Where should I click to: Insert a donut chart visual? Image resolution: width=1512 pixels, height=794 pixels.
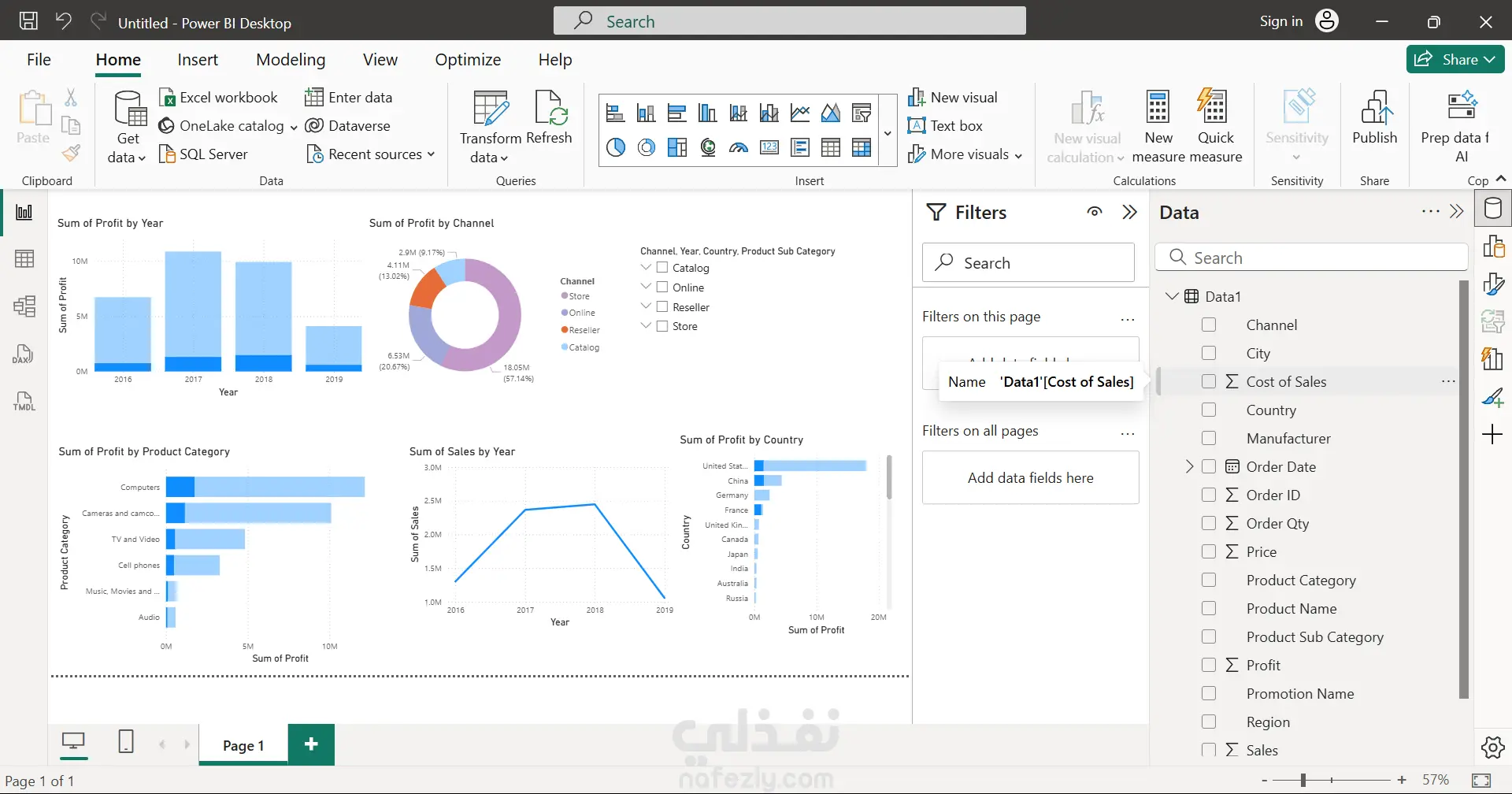click(647, 147)
